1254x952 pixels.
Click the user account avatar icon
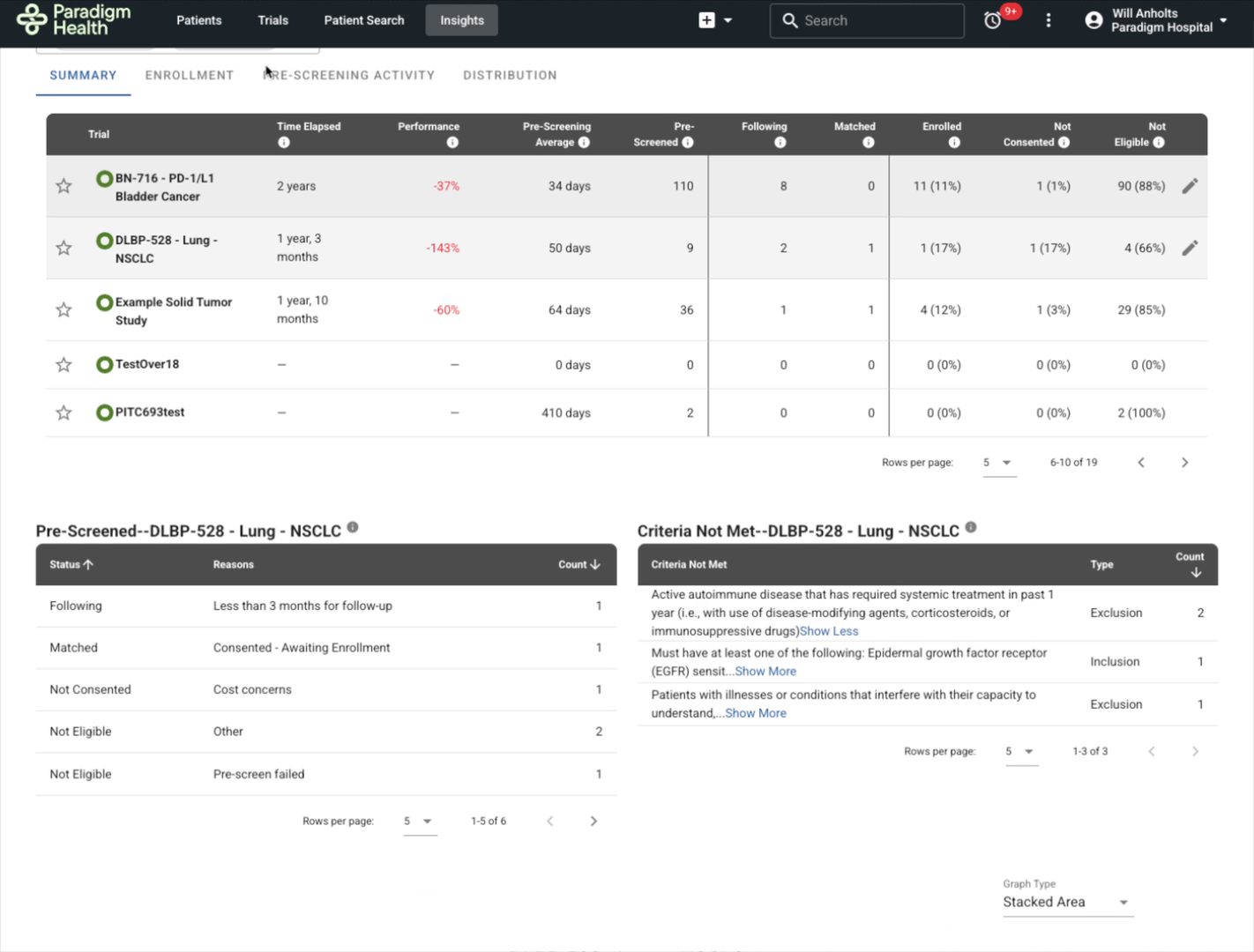1094,20
